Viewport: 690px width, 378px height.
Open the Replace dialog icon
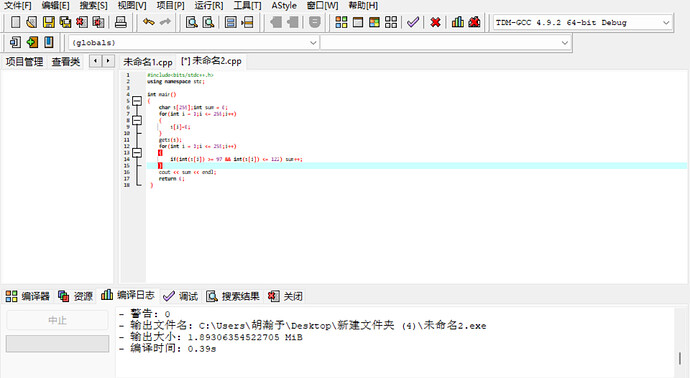pyautogui.click(x=208, y=22)
